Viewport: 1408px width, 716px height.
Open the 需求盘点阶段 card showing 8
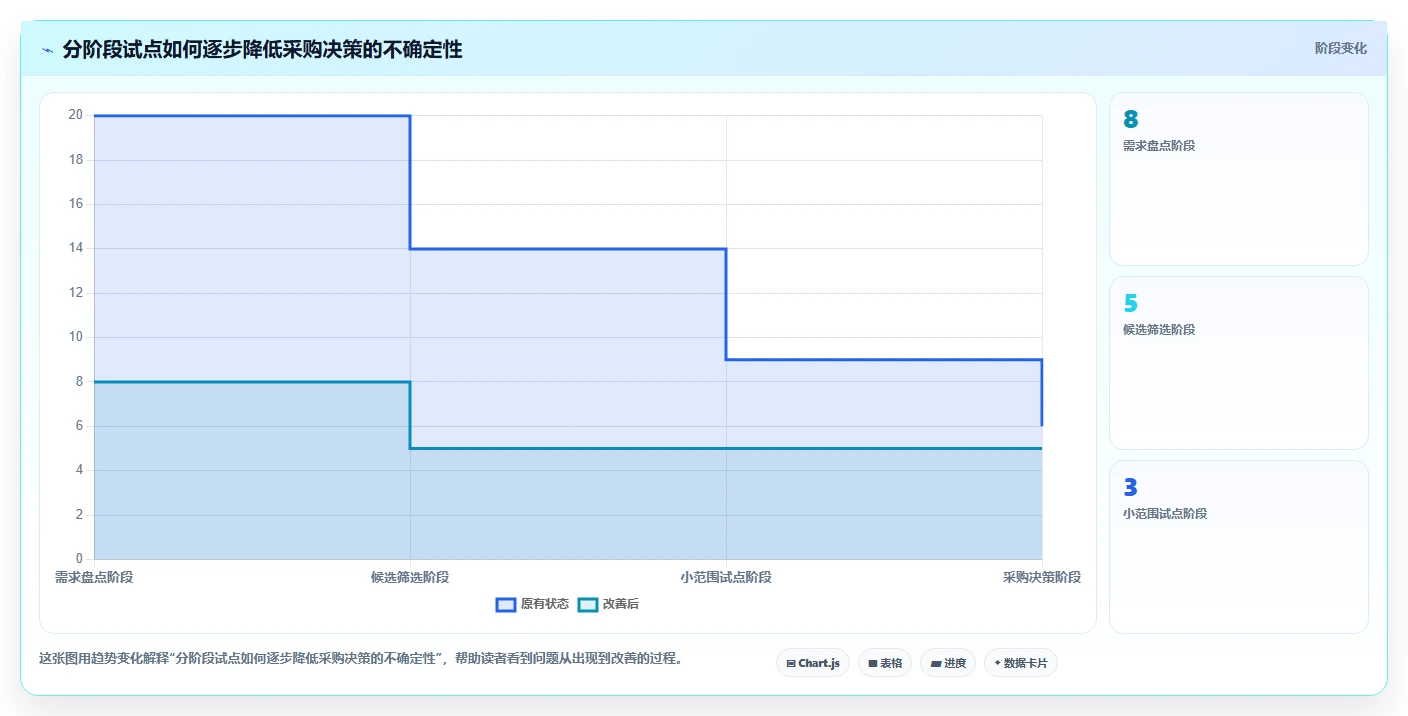coord(1239,179)
